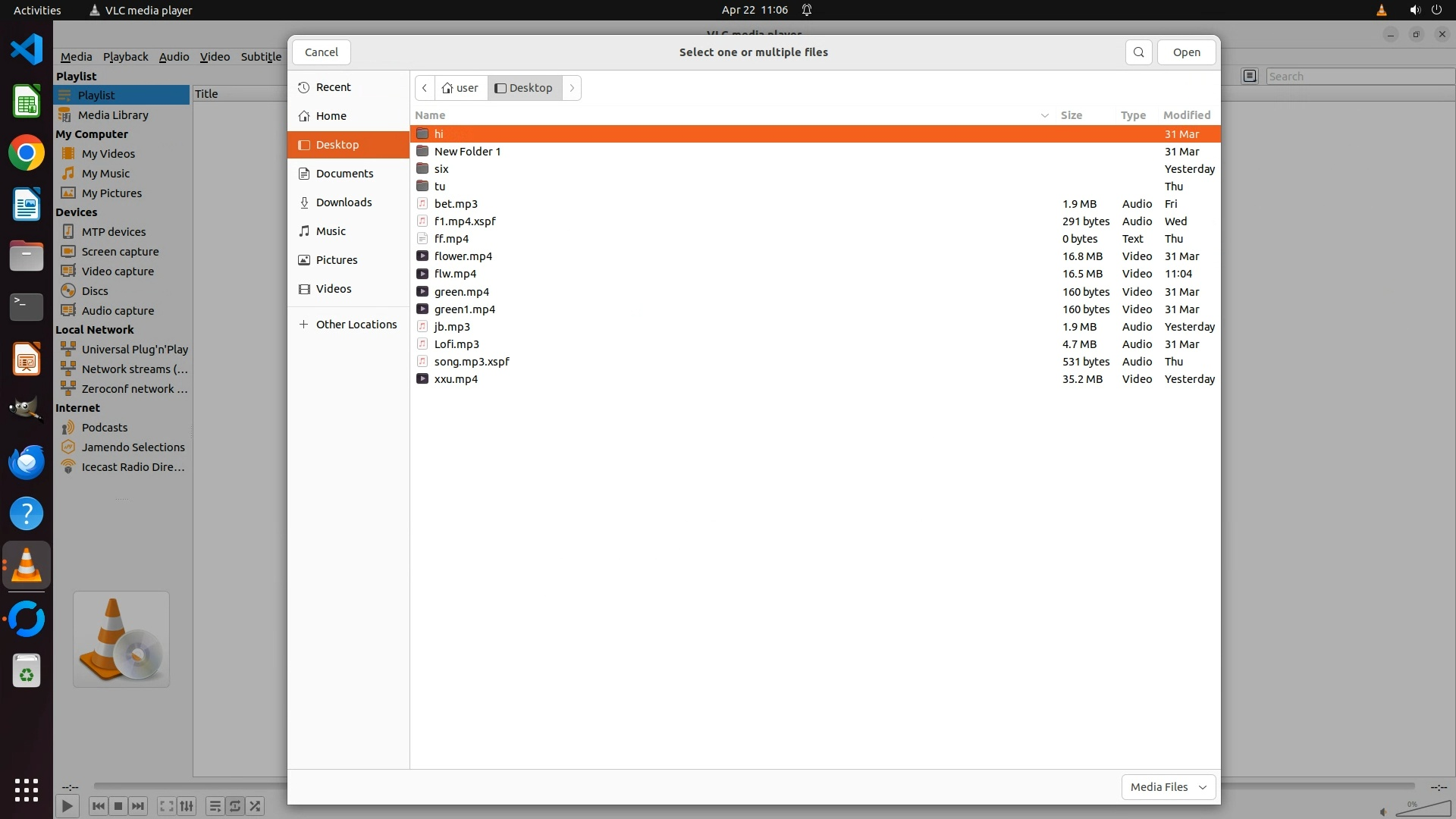Open the Media Files filter dropdown
1456x819 pixels.
pyautogui.click(x=1168, y=787)
